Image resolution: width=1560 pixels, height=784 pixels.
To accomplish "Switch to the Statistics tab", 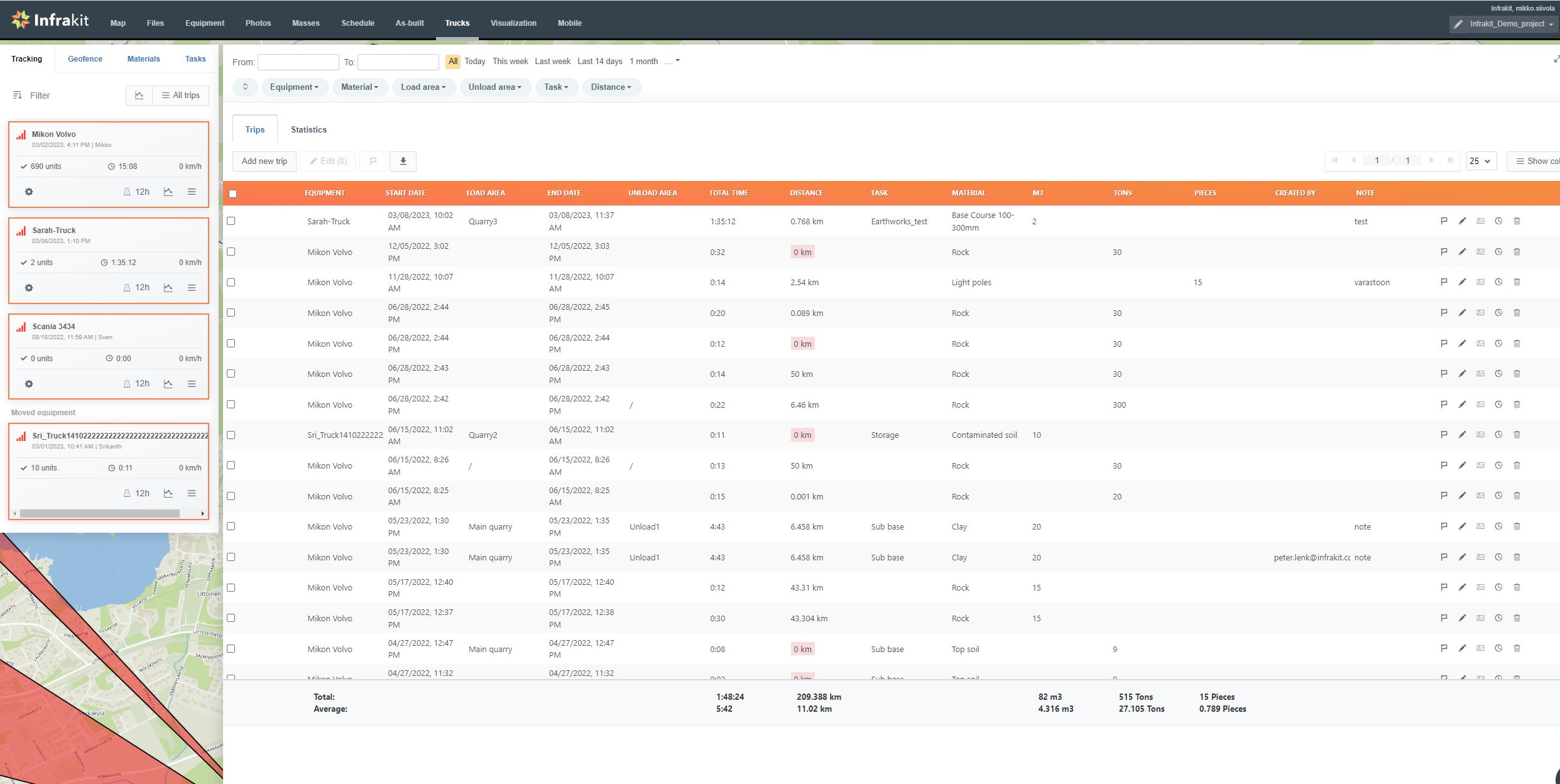I will pos(308,129).
